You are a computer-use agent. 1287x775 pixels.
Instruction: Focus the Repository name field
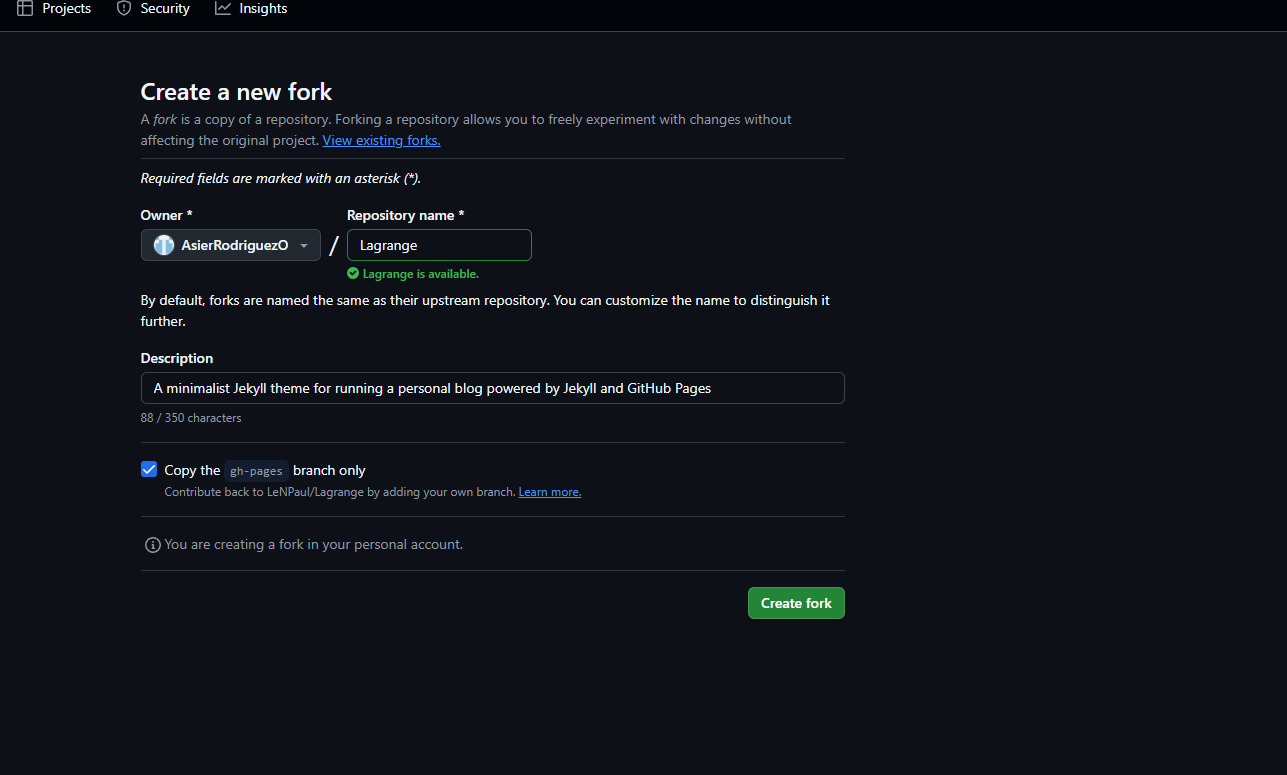pyautogui.click(x=439, y=245)
